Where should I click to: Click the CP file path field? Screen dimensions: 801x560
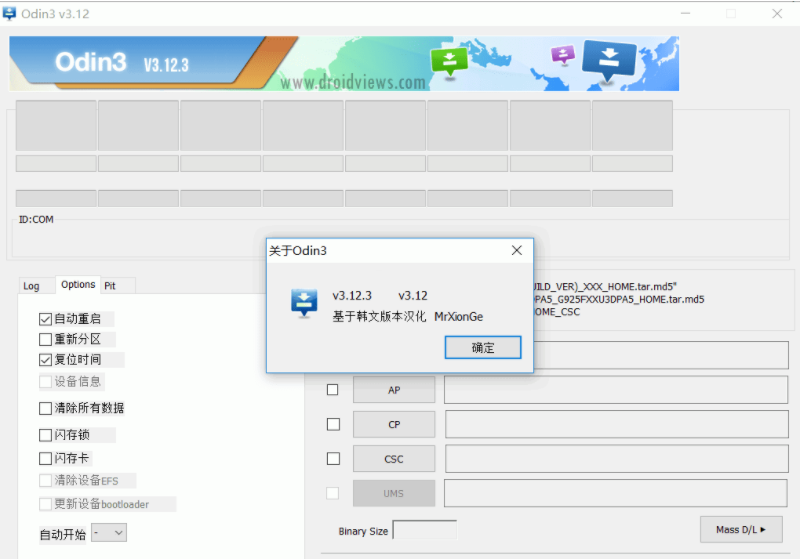click(x=616, y=425)
